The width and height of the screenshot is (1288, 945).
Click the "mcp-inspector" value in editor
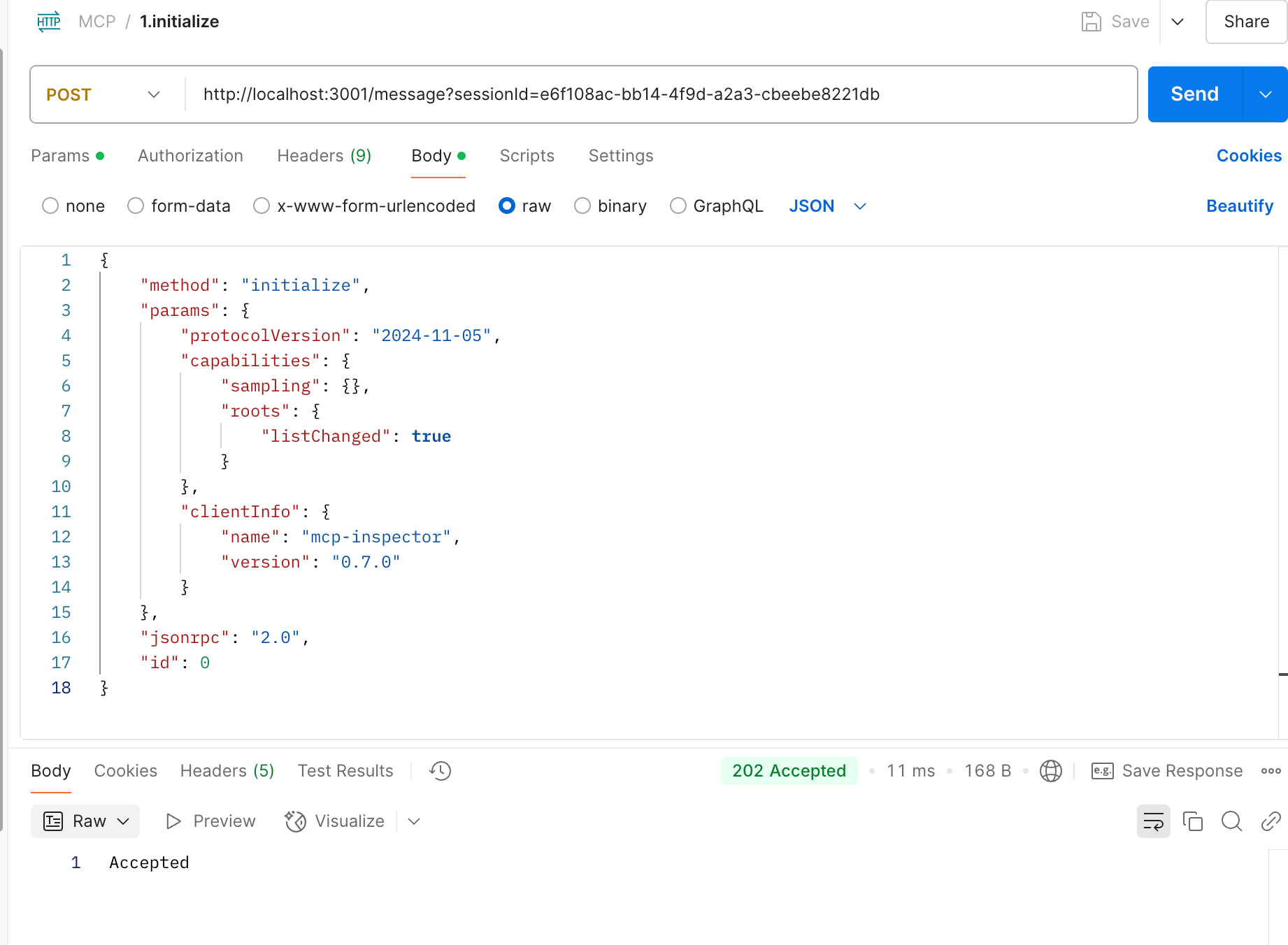(x=376, y=537)
